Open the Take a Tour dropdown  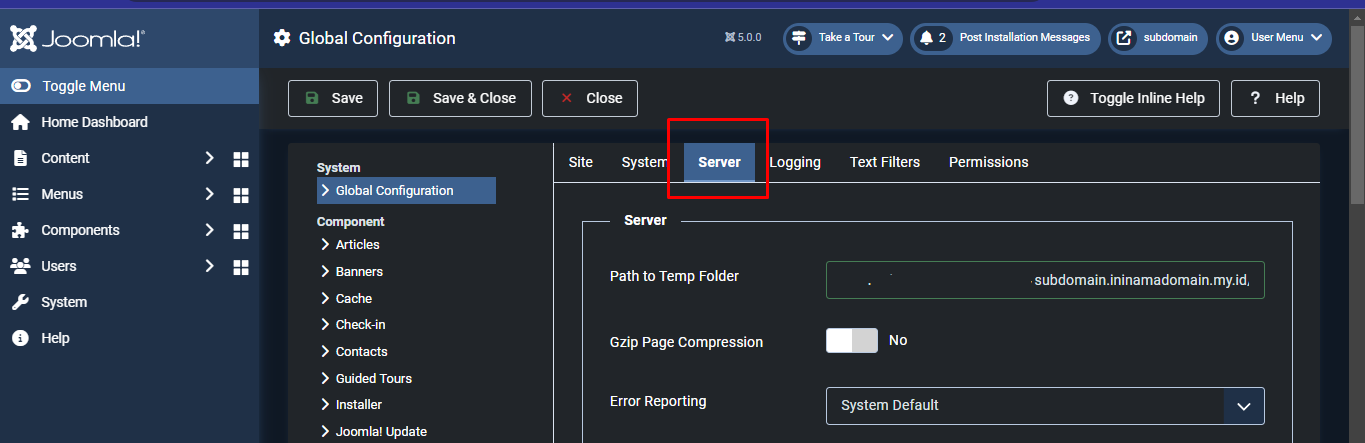[843, 38]
